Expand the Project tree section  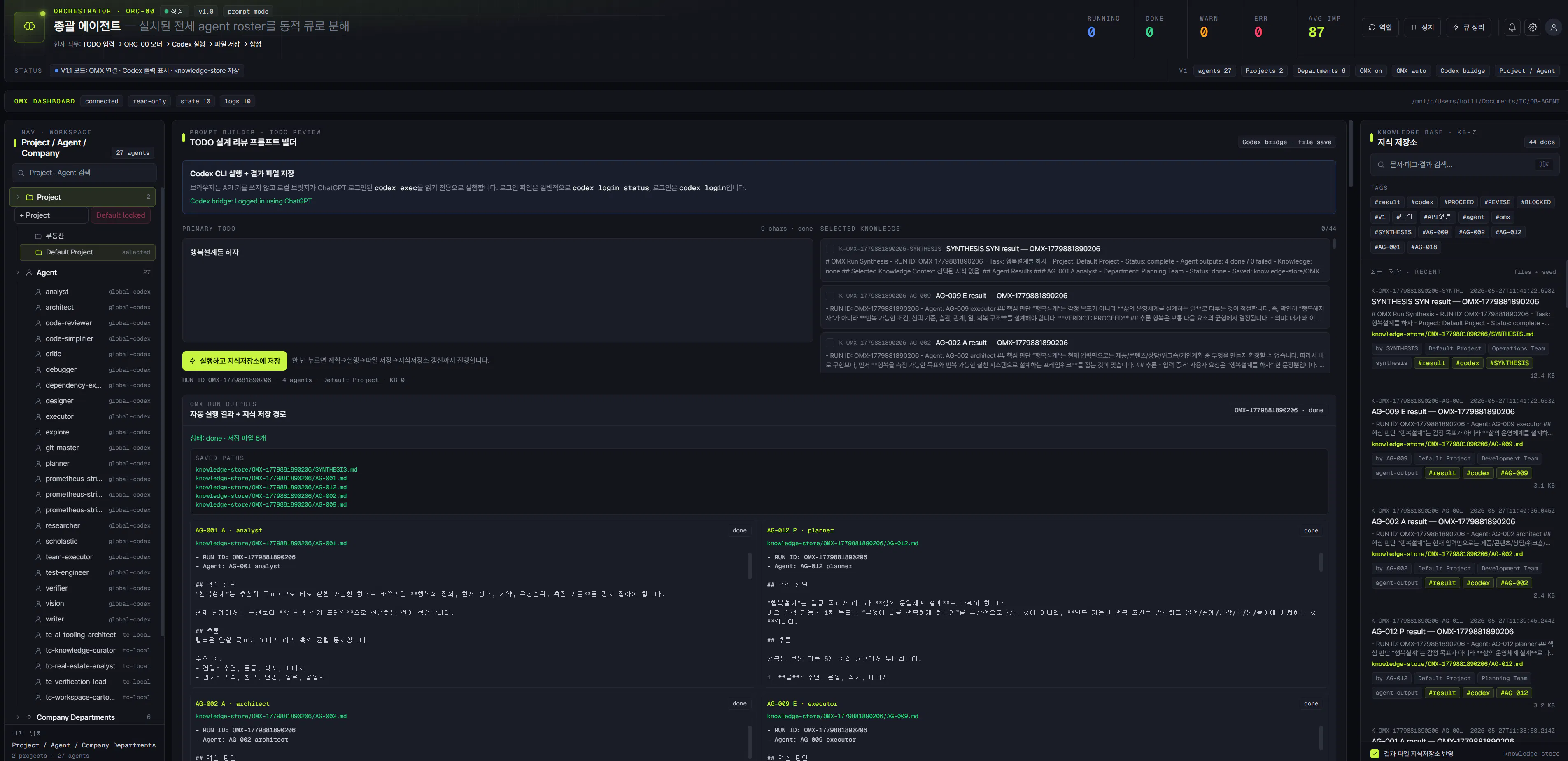[x=18, y=197]
